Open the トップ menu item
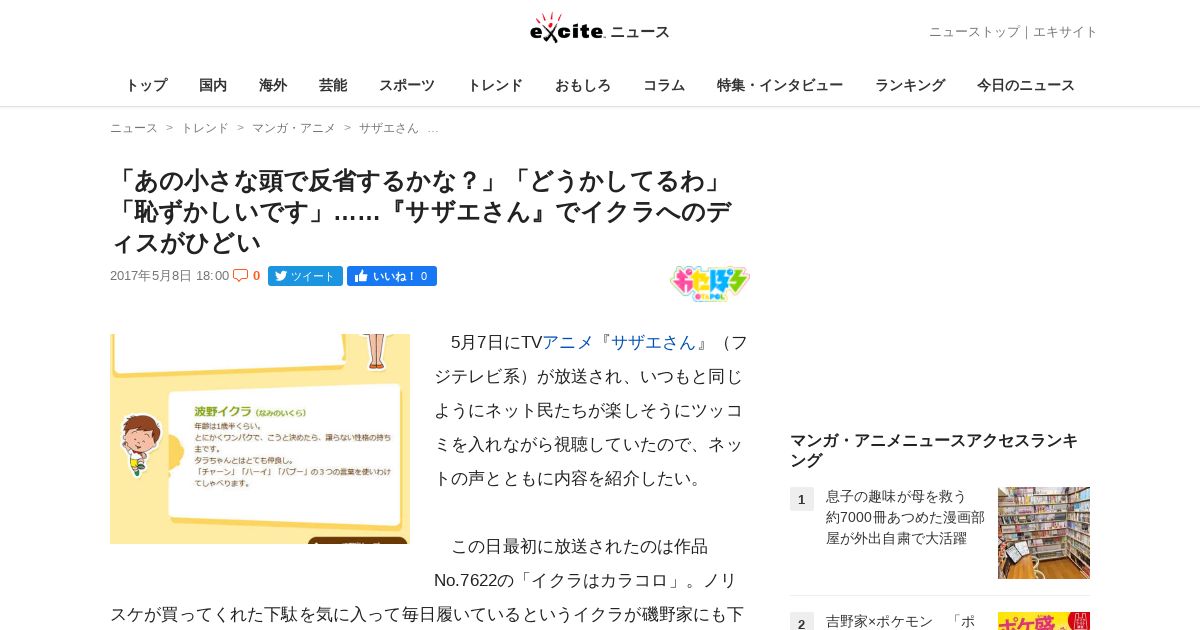The image size is (1200, 630). point(146,85)
